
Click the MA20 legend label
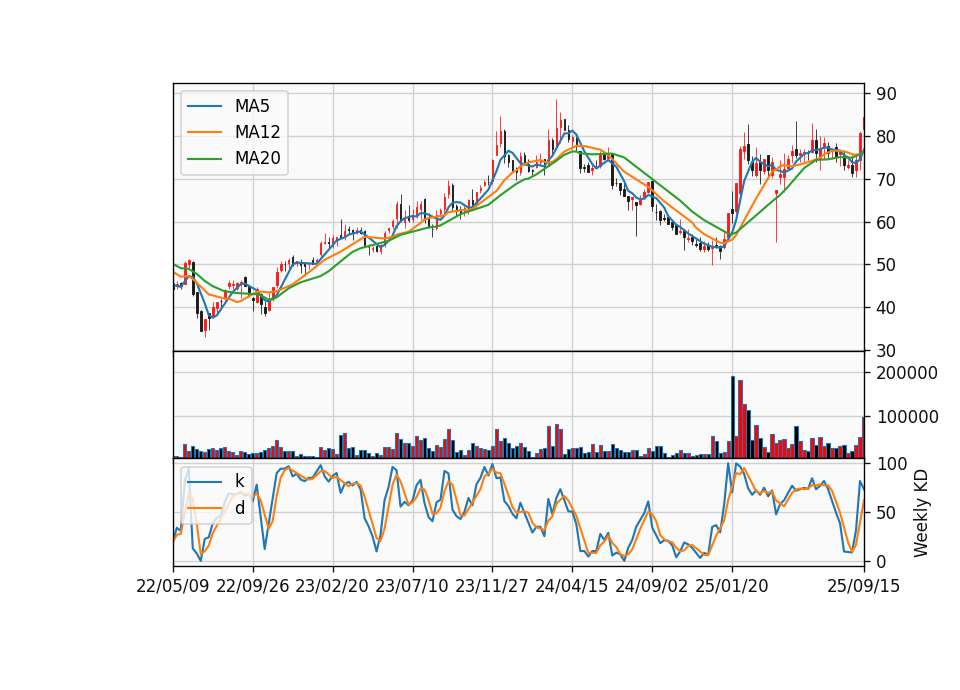click(x=257, y=158)
